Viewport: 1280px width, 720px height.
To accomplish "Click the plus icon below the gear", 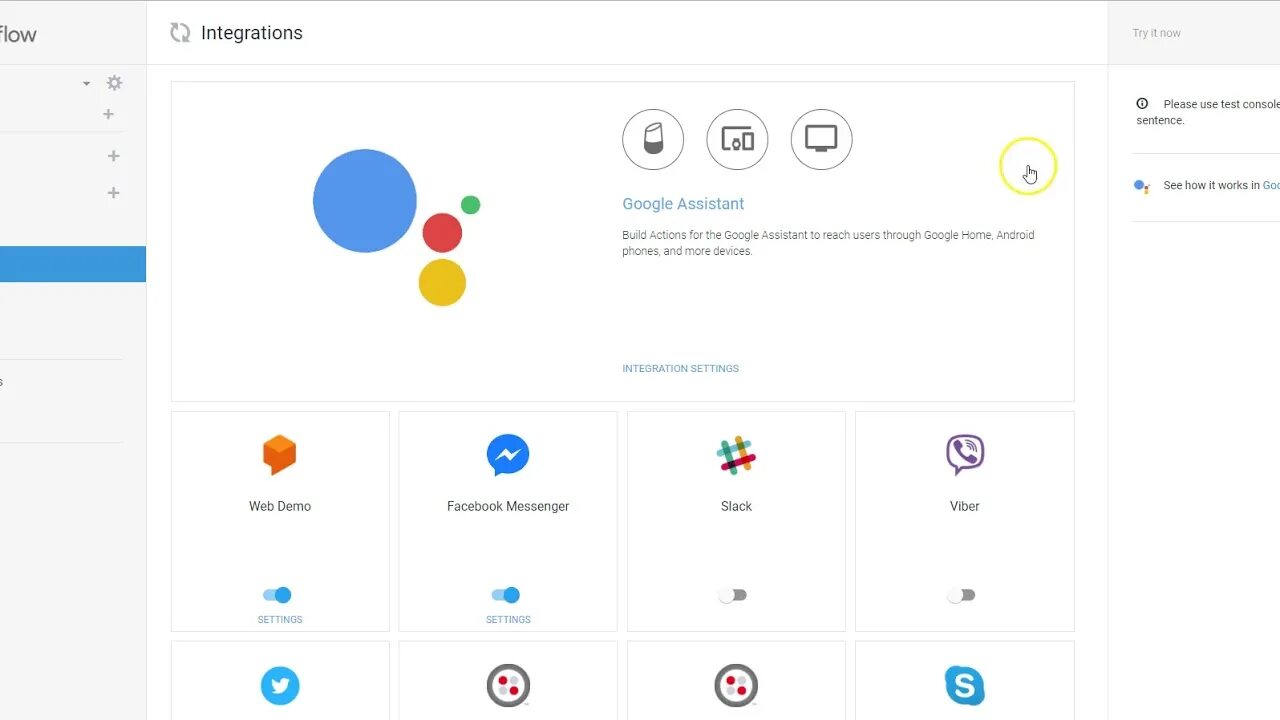I will click(x=108, y=114).
